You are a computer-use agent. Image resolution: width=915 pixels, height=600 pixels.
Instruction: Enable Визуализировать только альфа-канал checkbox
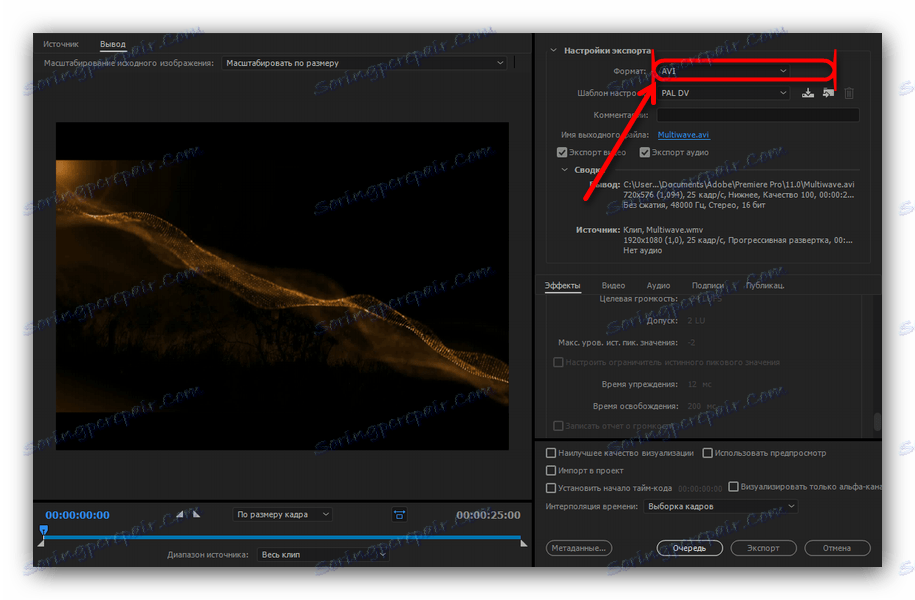[x=734, y=487]
